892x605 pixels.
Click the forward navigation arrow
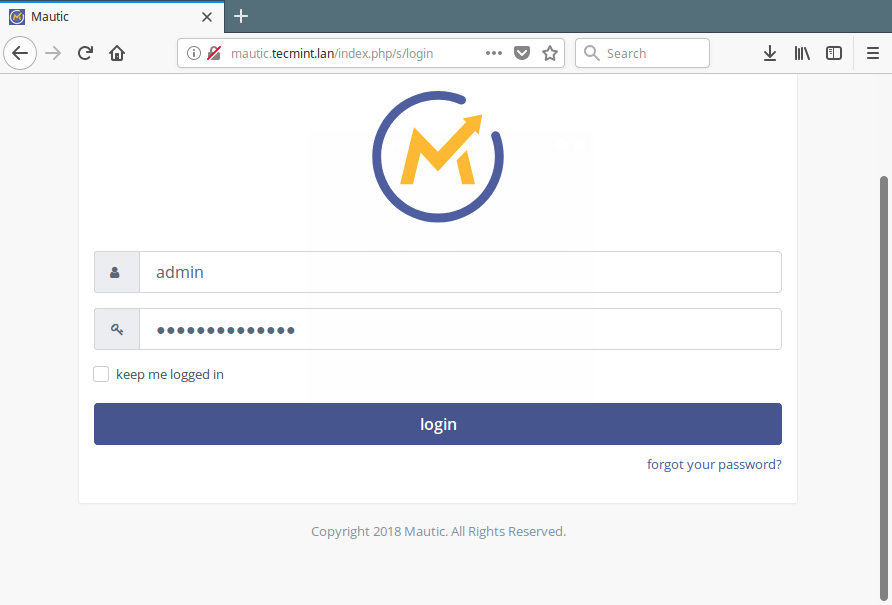tap(53, 53)
